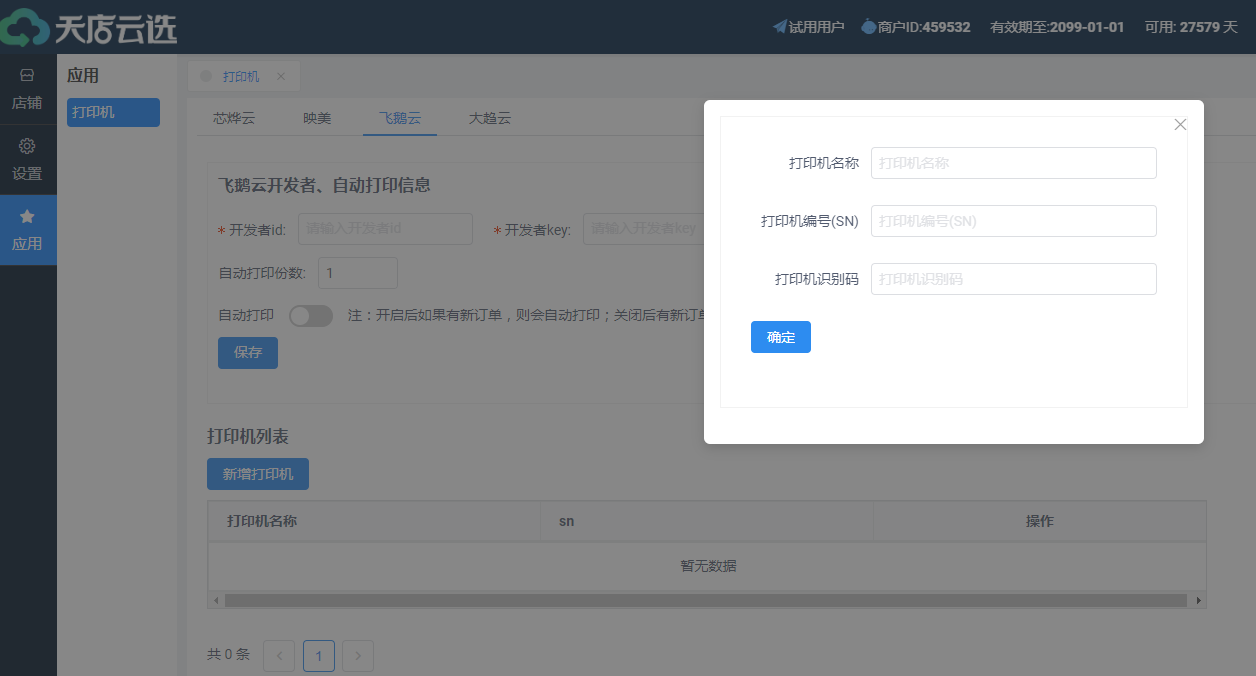Click the 操作 column header
Image resolution: width=1256 pixels, height=676 pixels.
[x=1040, y=521]
